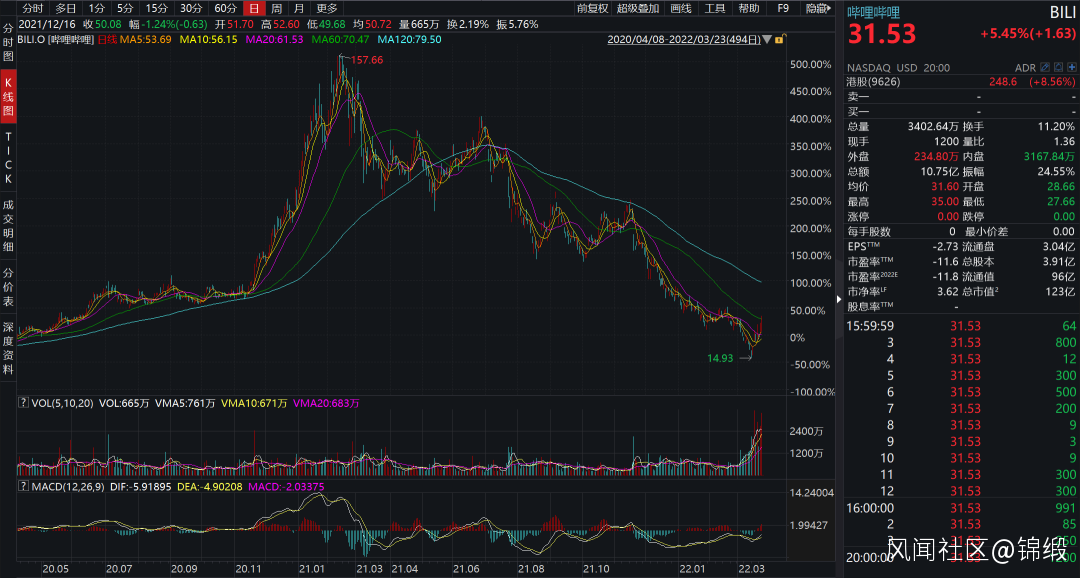The height and width of the screenshot is (578, 1080).
Task: Click the alert bell icon next to ADR
Action: click(x=1058, y=68)
